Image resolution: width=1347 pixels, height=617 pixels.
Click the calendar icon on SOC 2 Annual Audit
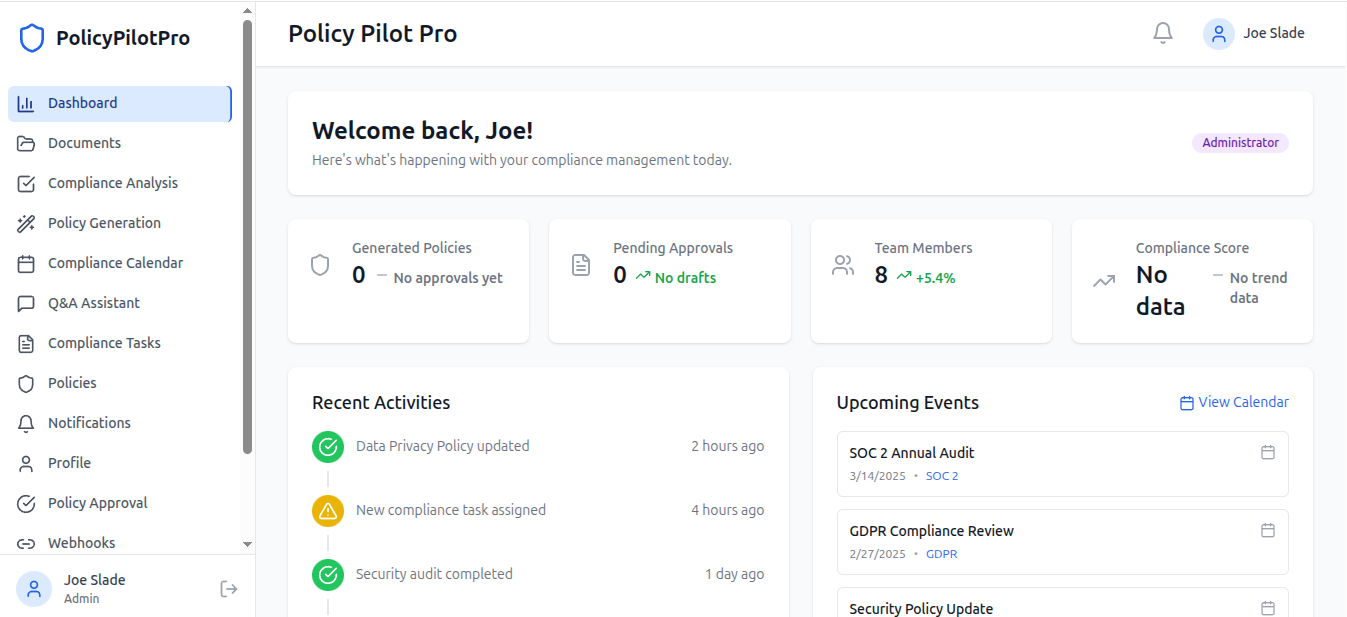pyautogui.click(x=1267, y=452)
